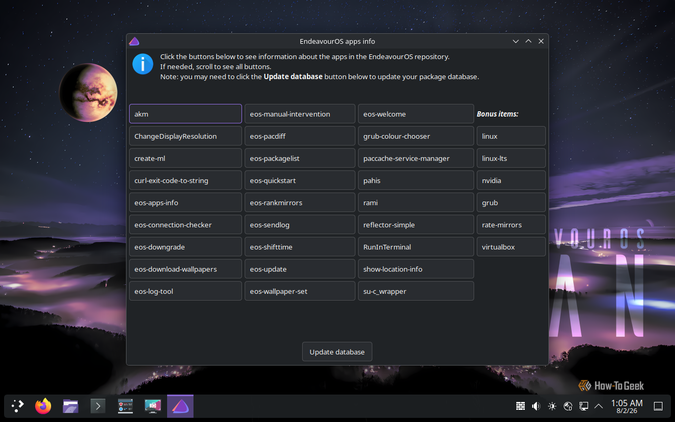675x422 pixels.
Task: Open the su-c_wrapper button
Action: [416, 292]
